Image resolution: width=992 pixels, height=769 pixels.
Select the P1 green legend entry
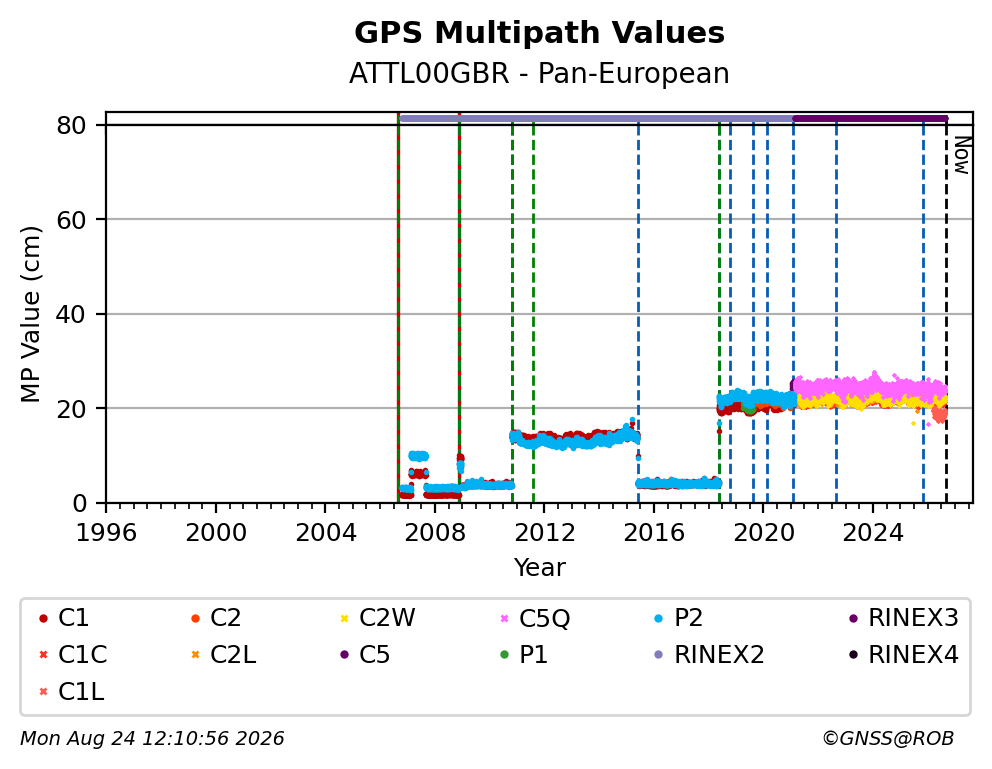[x=524, y=655]
